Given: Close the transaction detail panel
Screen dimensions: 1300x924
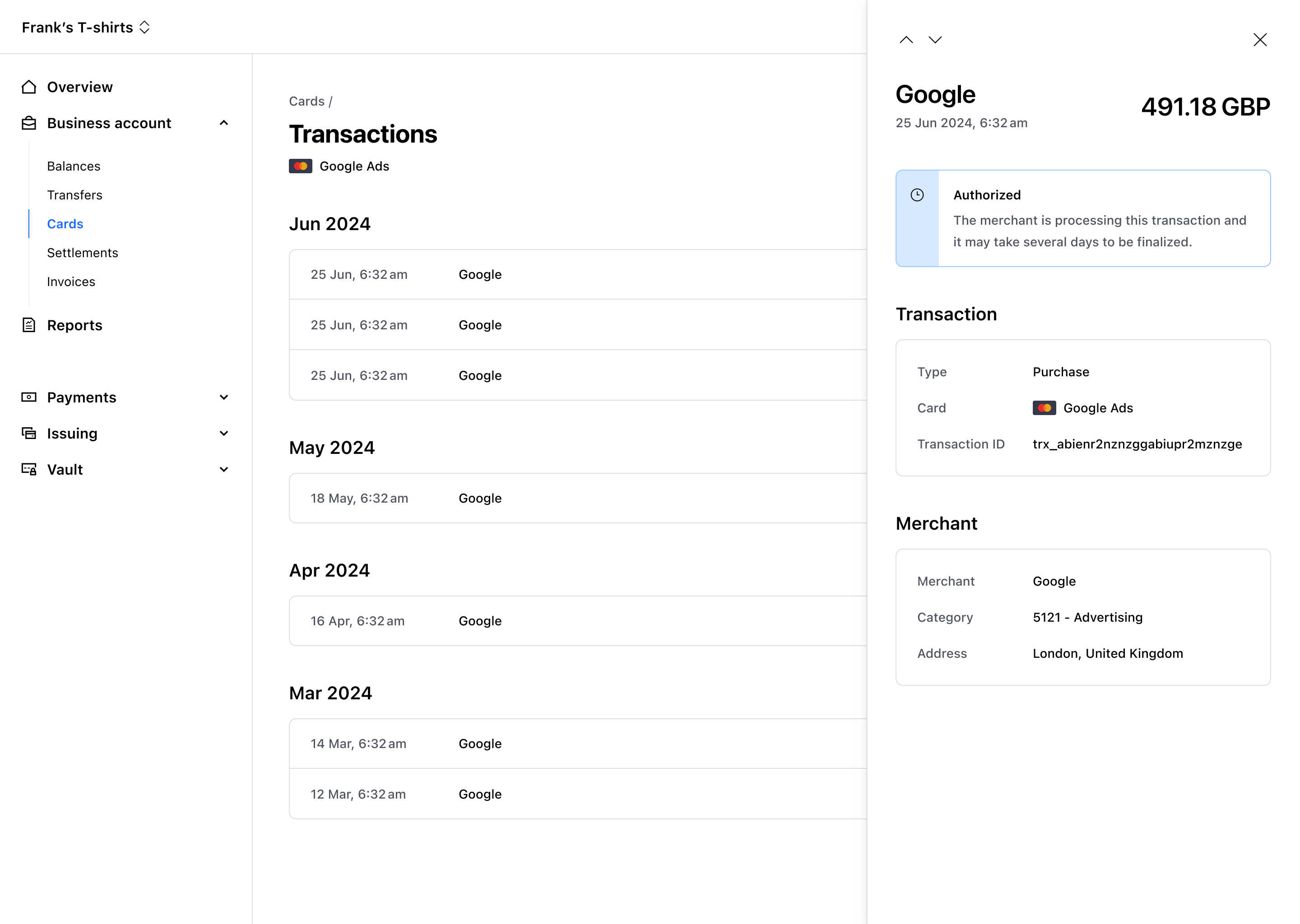Looking at the screenshot, I should coord(1260,39).
